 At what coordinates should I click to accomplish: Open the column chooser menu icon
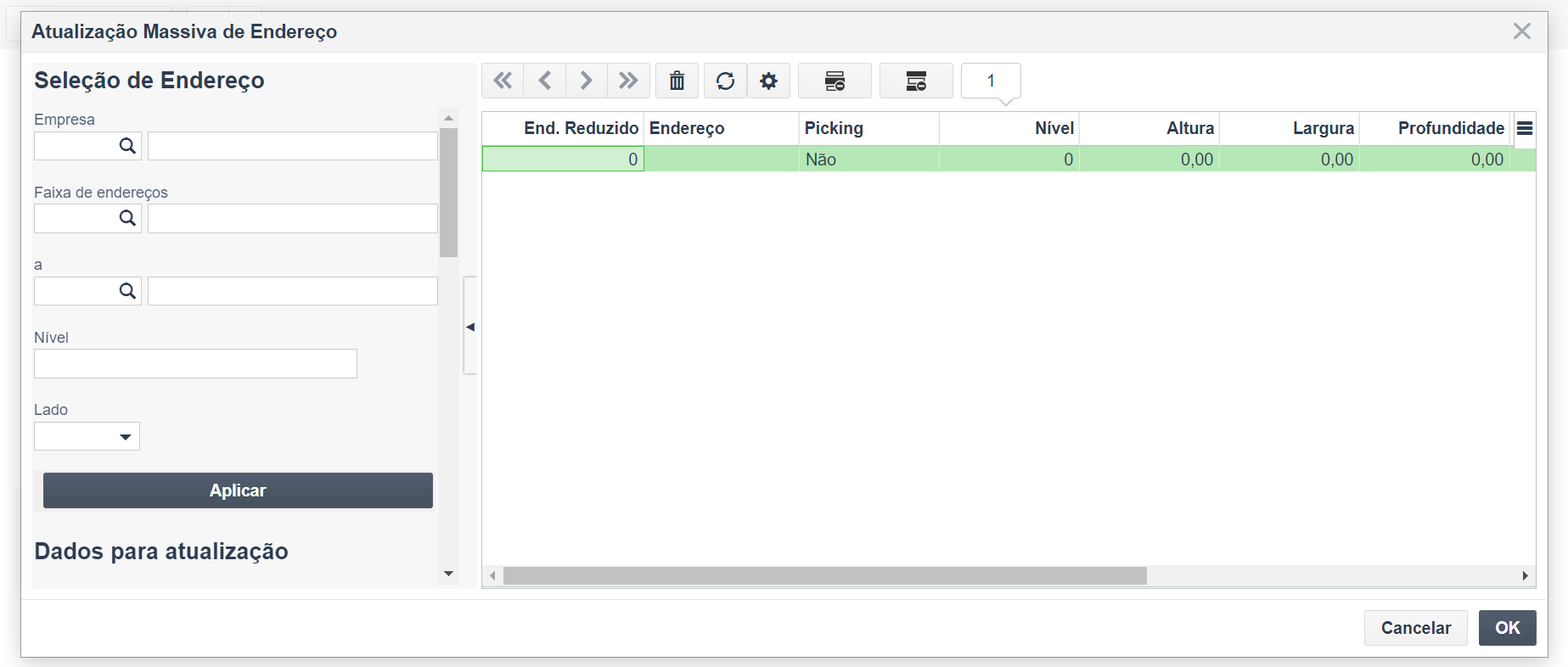(x=1525, y=128)
